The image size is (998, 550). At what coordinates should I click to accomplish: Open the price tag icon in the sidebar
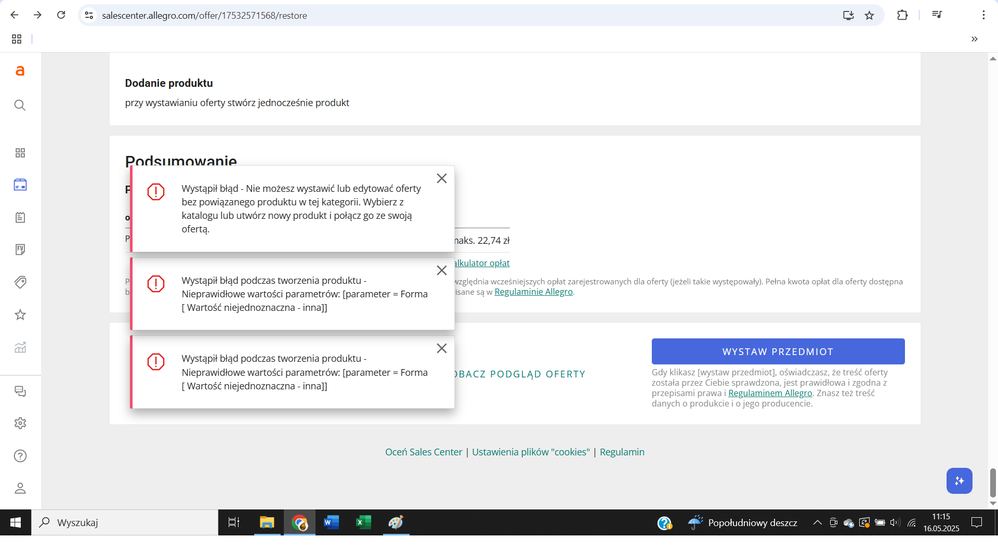(20, 282)
